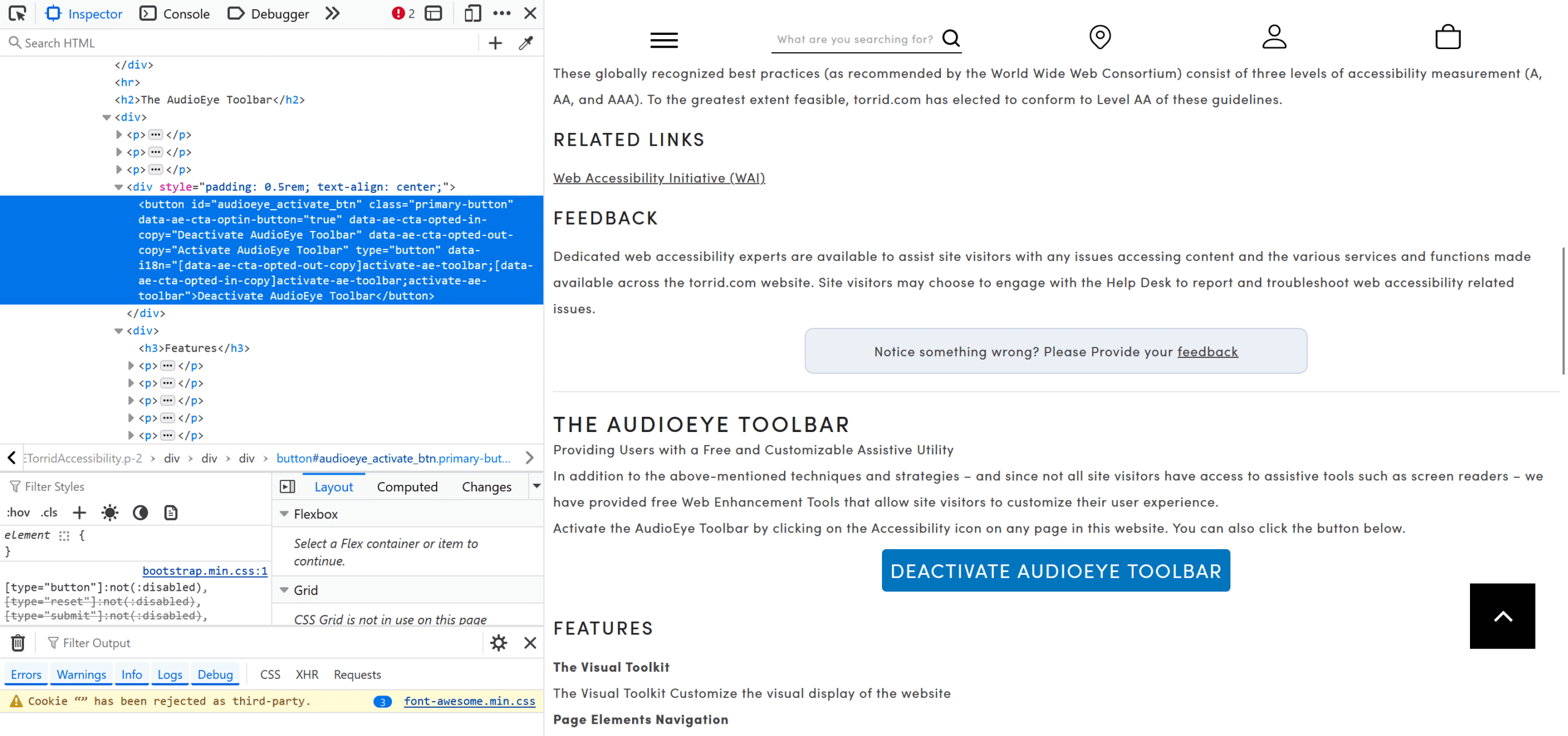
Task: Activate the element picker tool
Action: point(17,13)
